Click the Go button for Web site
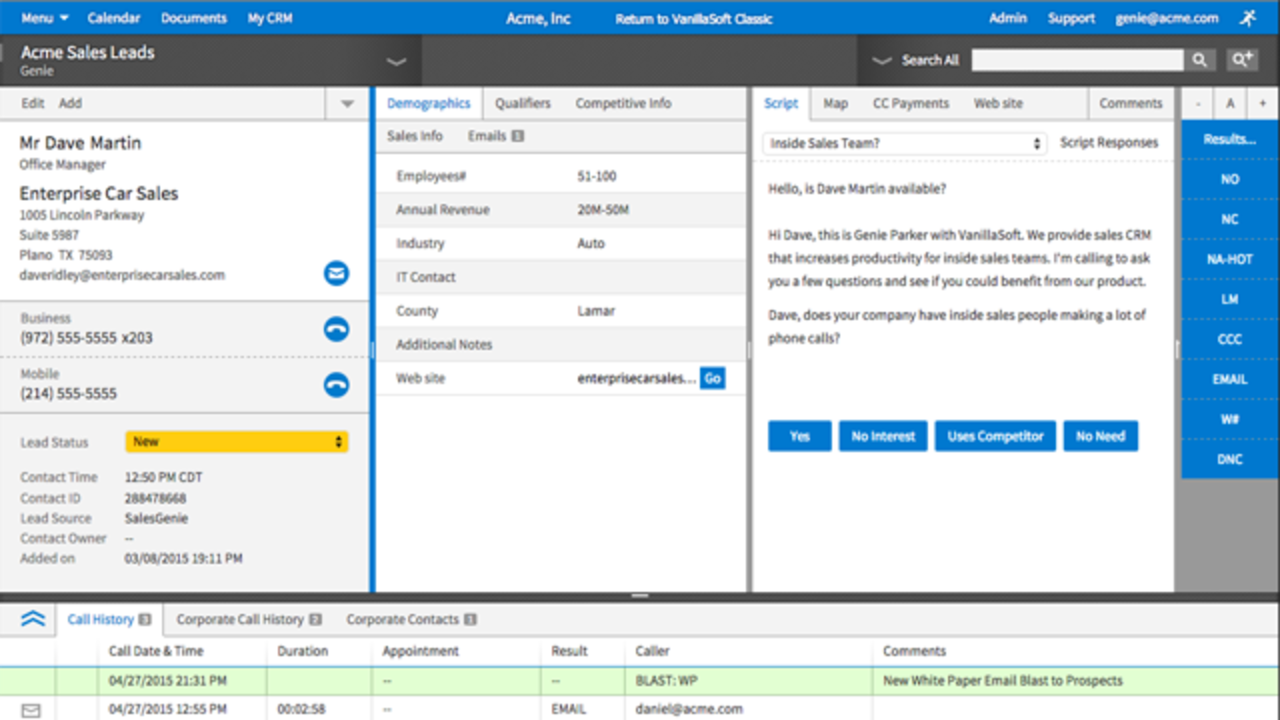 point(712,379)
